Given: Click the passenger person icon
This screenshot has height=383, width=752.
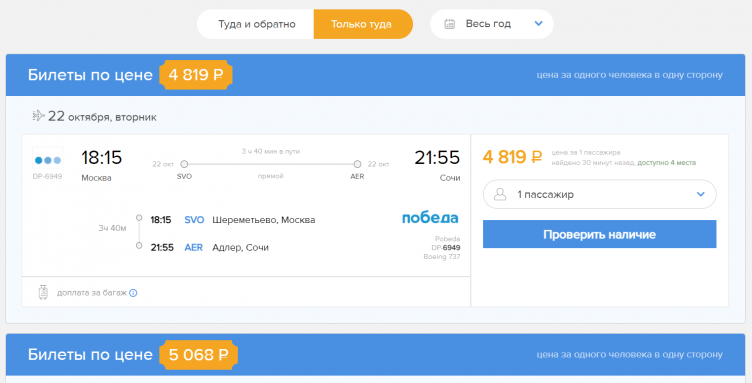Looking at the screenshot, I should 500,194.
